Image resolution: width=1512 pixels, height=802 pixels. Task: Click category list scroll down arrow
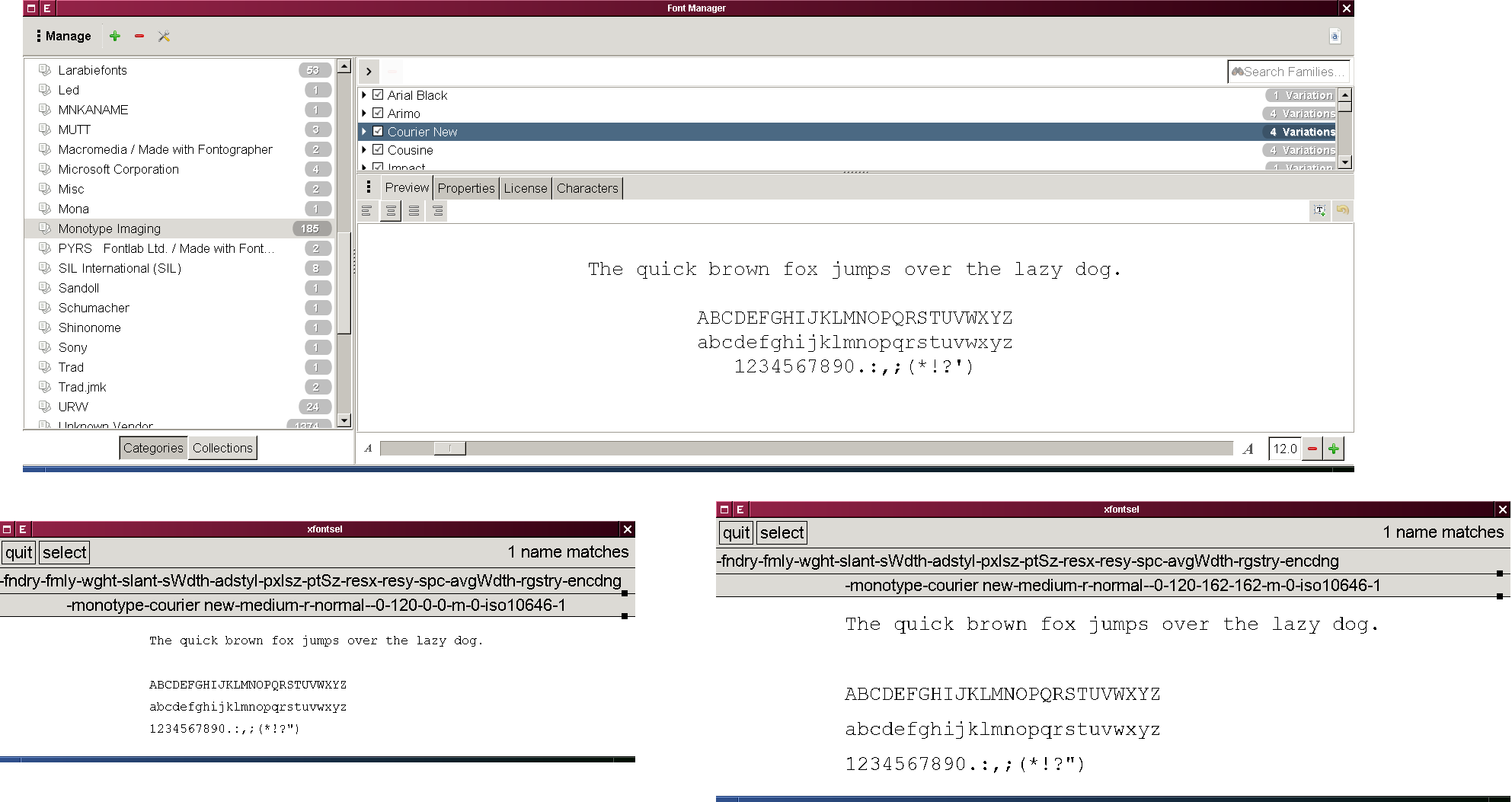(x=344, y=420)
